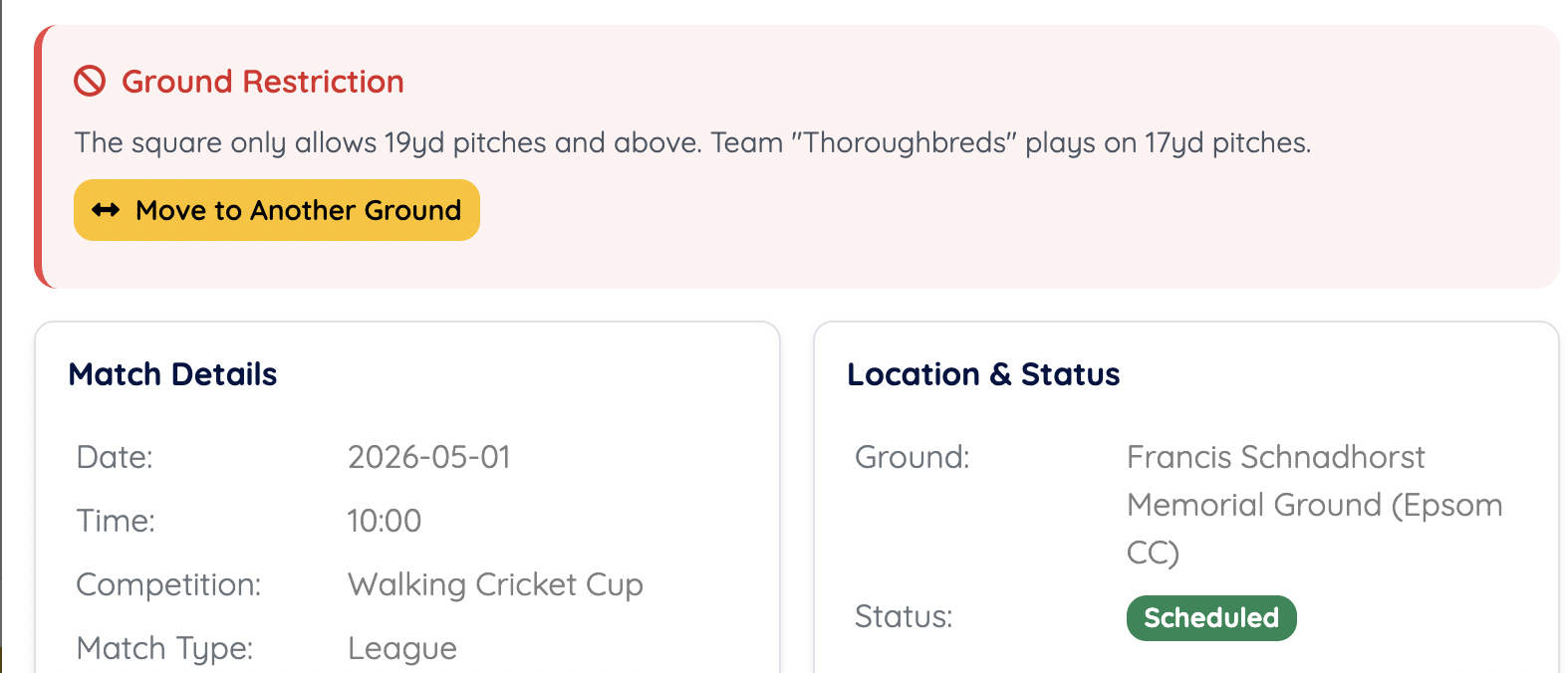Image resolution: width=1568 pixels, height=673 pixels.
Task: Select the Competition: label
Action: tap(167, 584)
